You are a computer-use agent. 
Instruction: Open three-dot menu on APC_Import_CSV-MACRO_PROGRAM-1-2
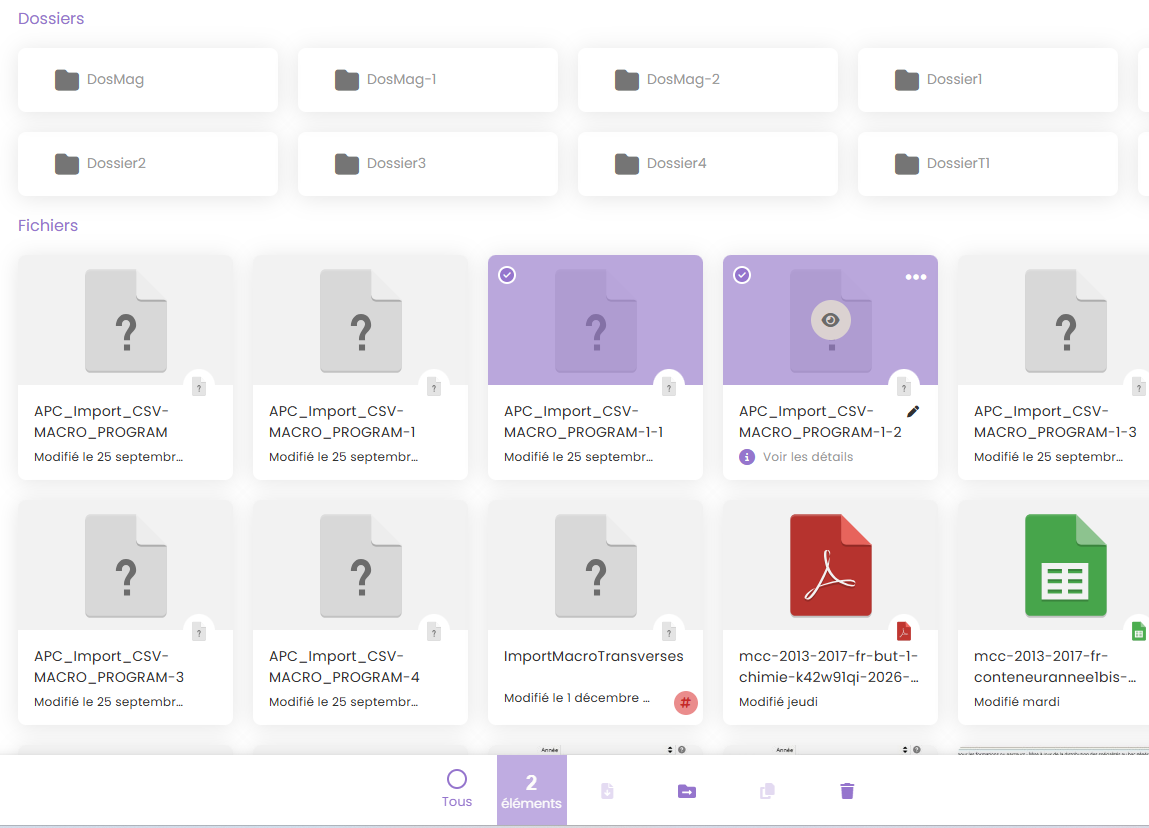point(915,277)
